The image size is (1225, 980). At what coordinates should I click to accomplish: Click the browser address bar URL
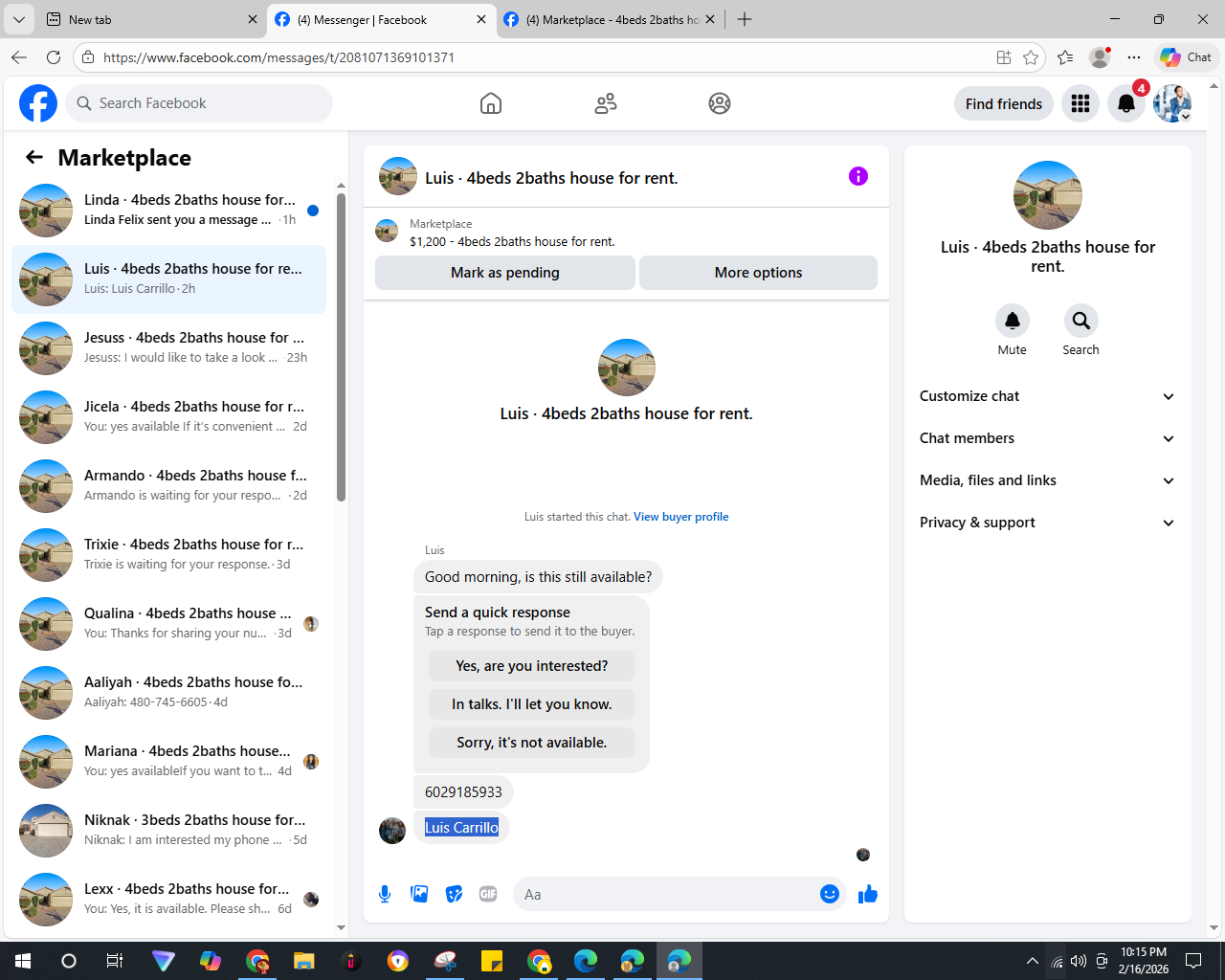point(278,57)
